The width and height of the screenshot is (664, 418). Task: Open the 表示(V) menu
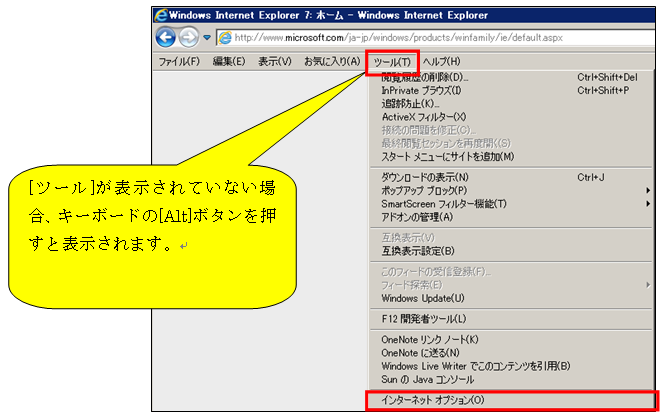(275, 61)
